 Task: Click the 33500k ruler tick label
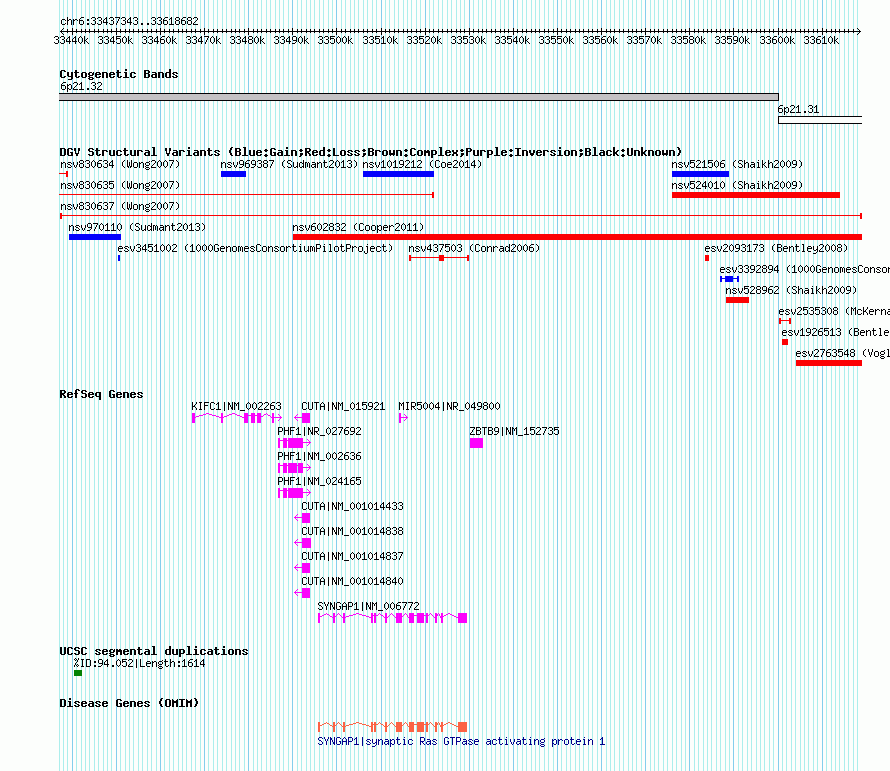[x=335, y=41]
